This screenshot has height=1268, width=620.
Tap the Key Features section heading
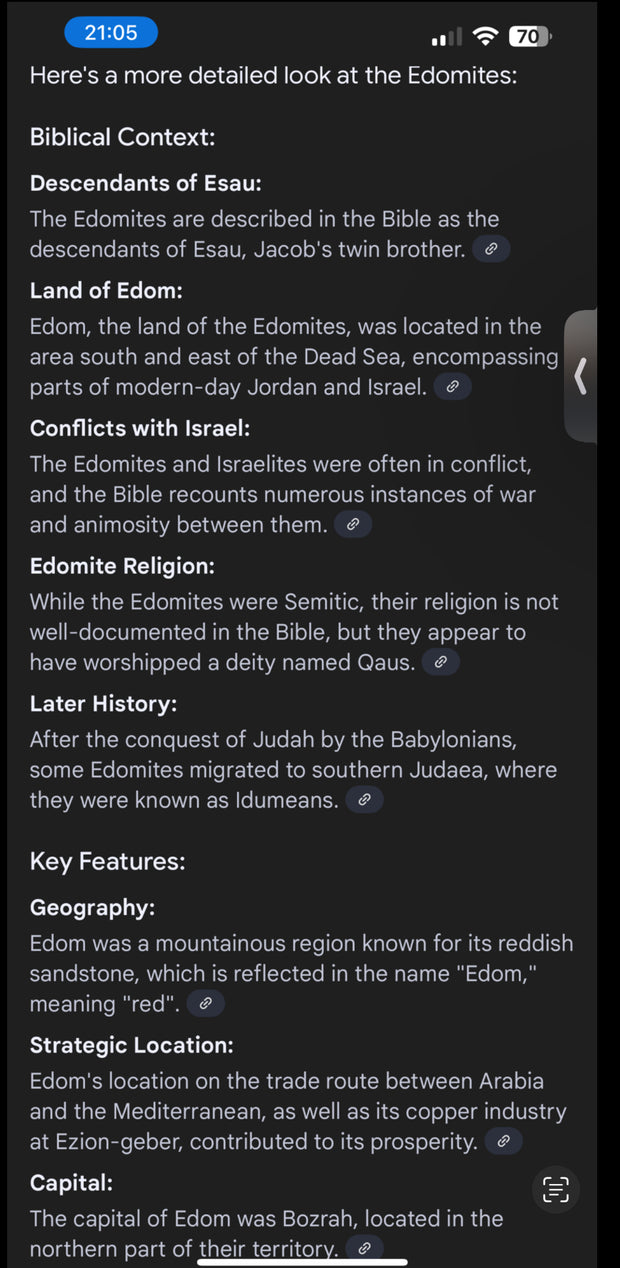pyautogui.click(x=107, y=861)
